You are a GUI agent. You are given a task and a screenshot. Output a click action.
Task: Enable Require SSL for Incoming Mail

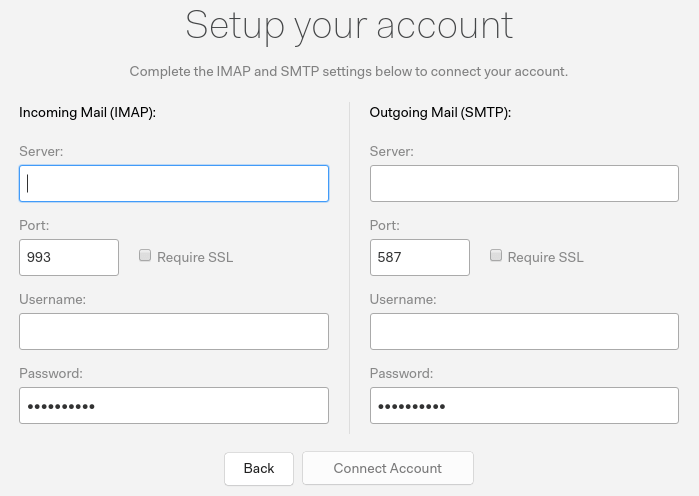pyautogui.click(x=145, y=256)
